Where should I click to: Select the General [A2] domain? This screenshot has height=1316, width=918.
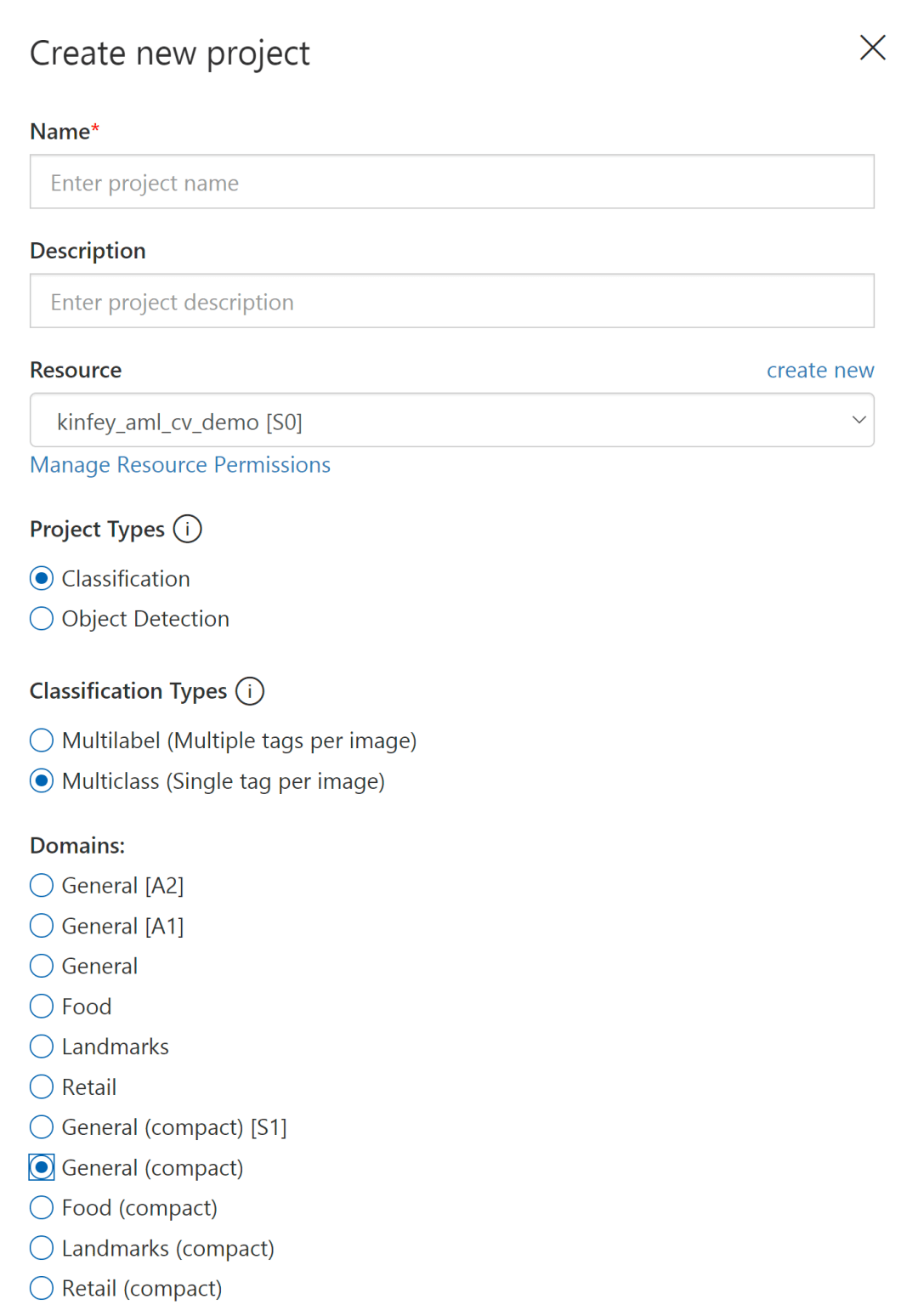pyautogui.click(x=42, y=886)
